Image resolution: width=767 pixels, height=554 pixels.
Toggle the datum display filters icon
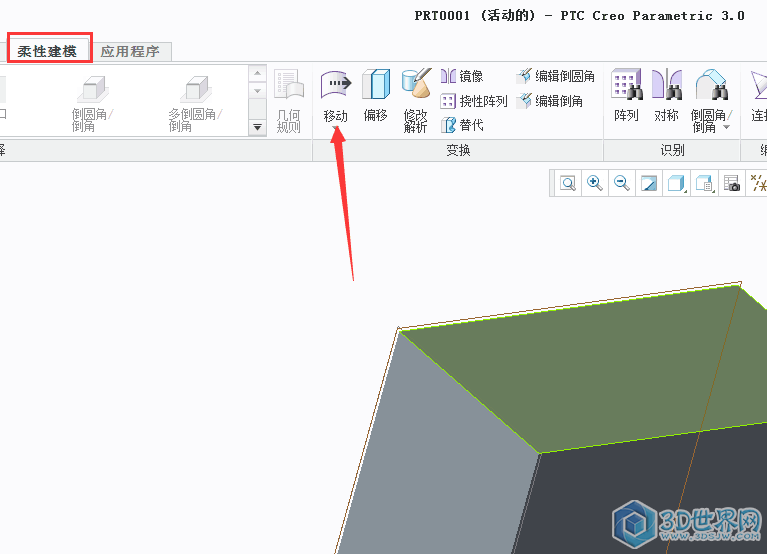[758, 184]
